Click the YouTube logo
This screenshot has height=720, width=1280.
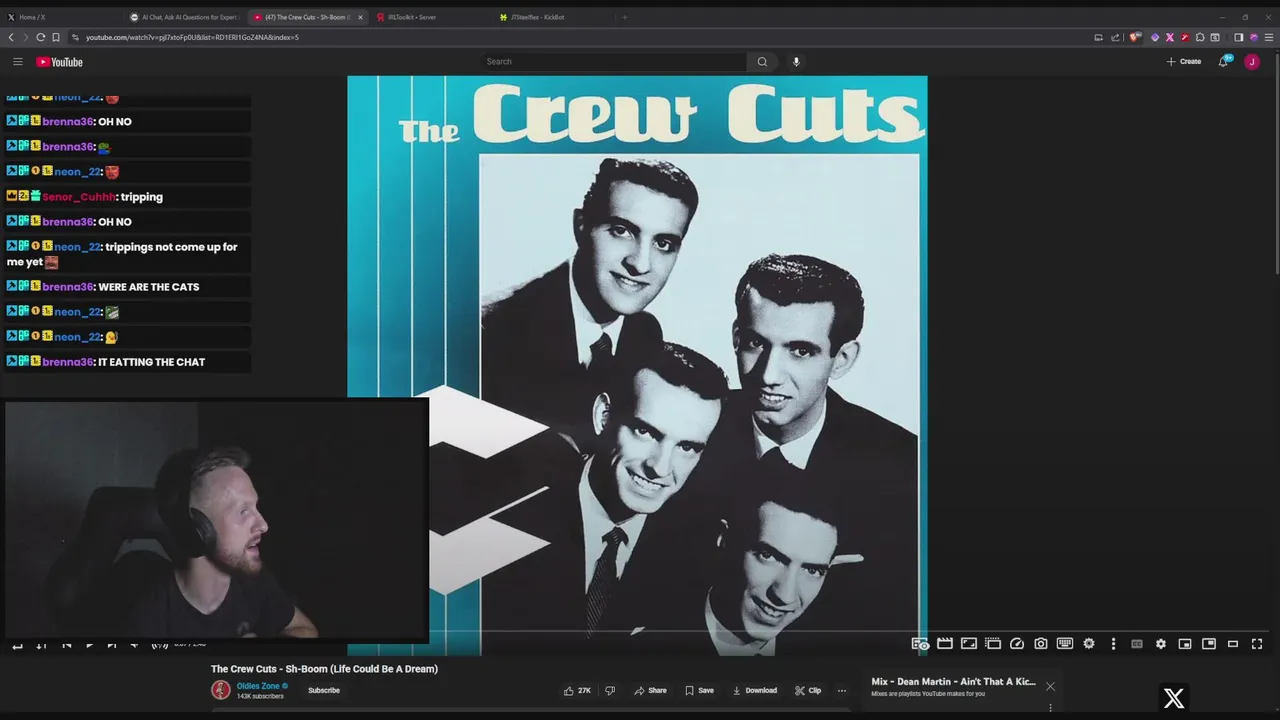click(x=59, y=62)
